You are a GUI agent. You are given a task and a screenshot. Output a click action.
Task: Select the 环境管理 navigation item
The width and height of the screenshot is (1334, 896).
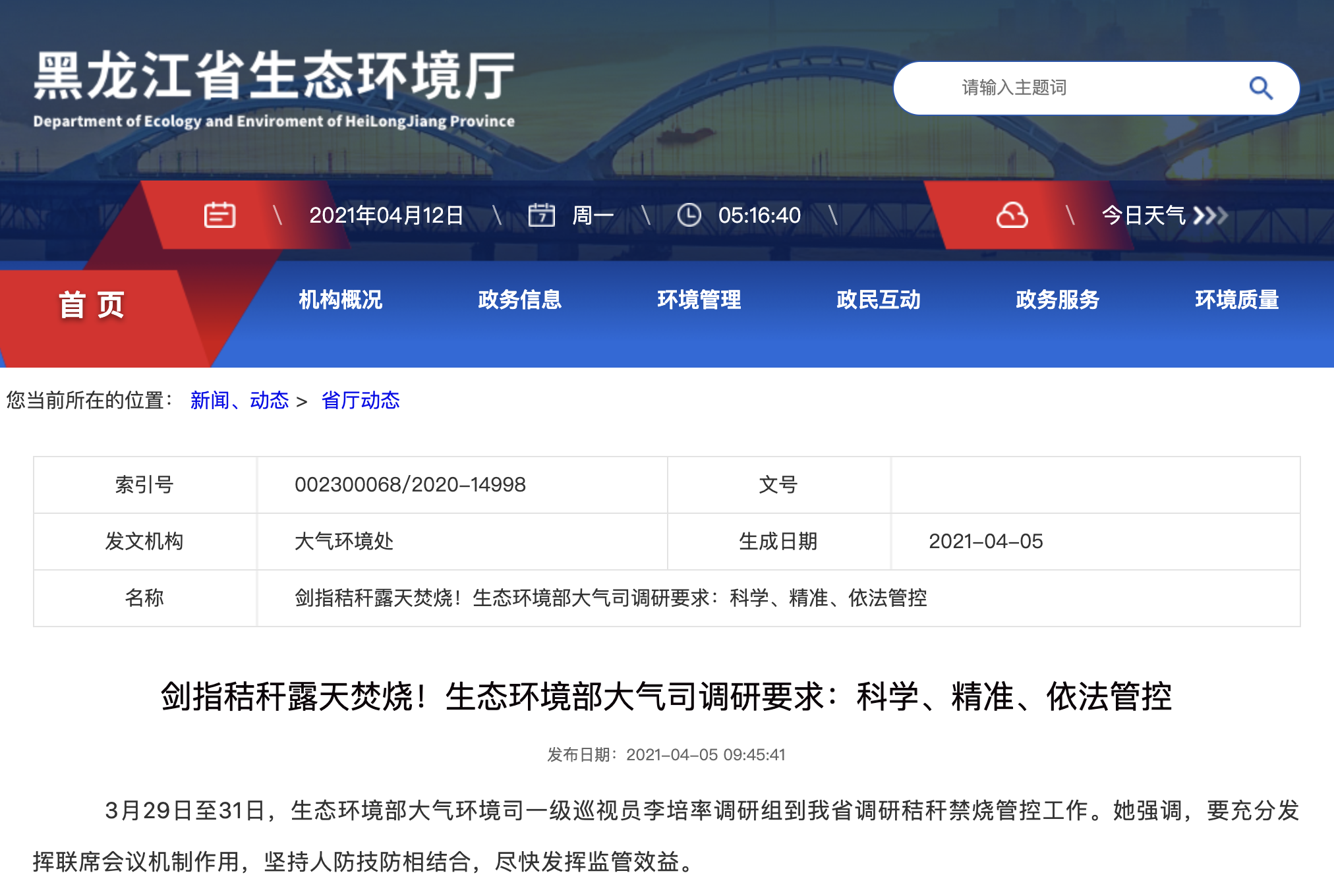pos(699,300)
